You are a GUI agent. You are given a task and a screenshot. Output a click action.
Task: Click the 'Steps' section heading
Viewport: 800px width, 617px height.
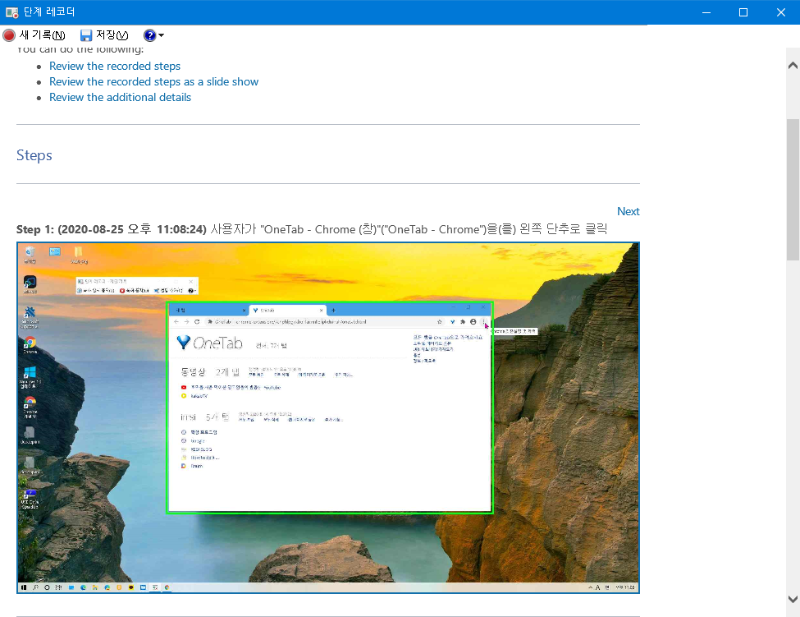tap(34, 156)
